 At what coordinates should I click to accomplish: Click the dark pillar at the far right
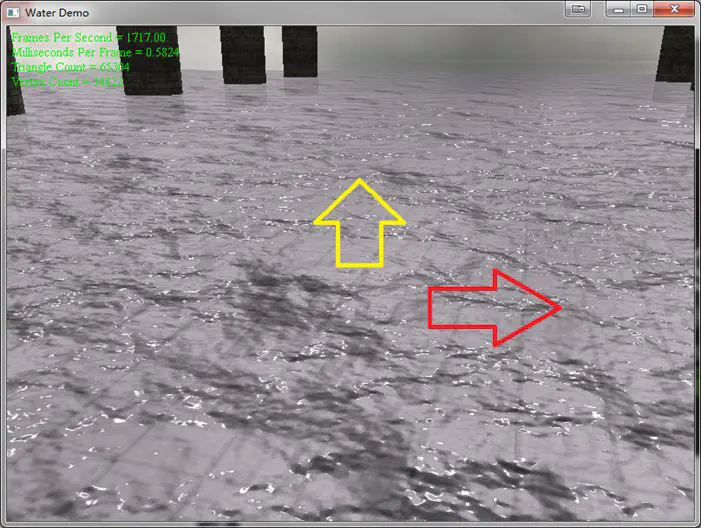pos(676,53)
